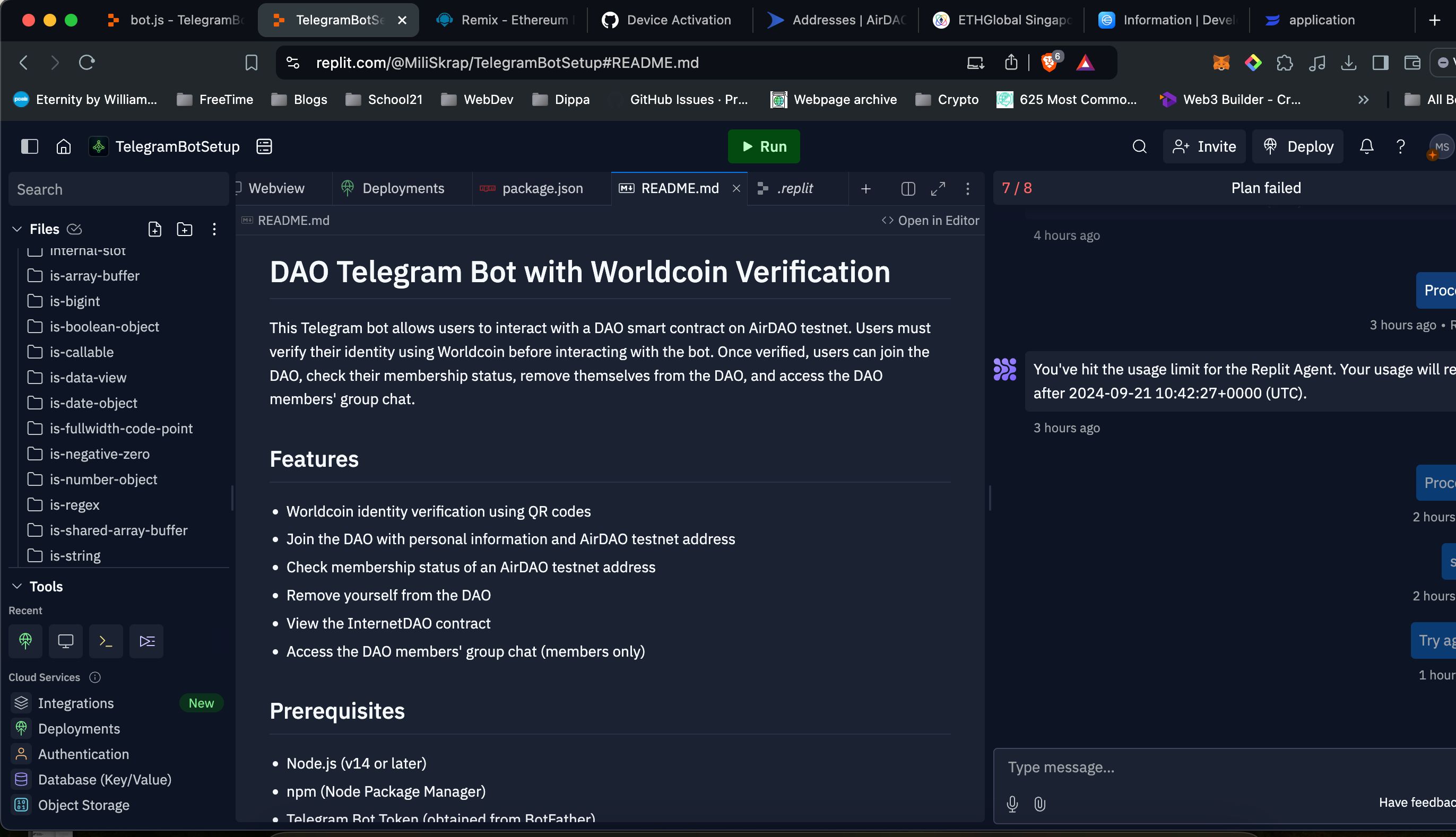1456x837 pixels.
Task: Open the WebDev bookmarks folder
Action: pyautogui.click(x=476, y=99)
